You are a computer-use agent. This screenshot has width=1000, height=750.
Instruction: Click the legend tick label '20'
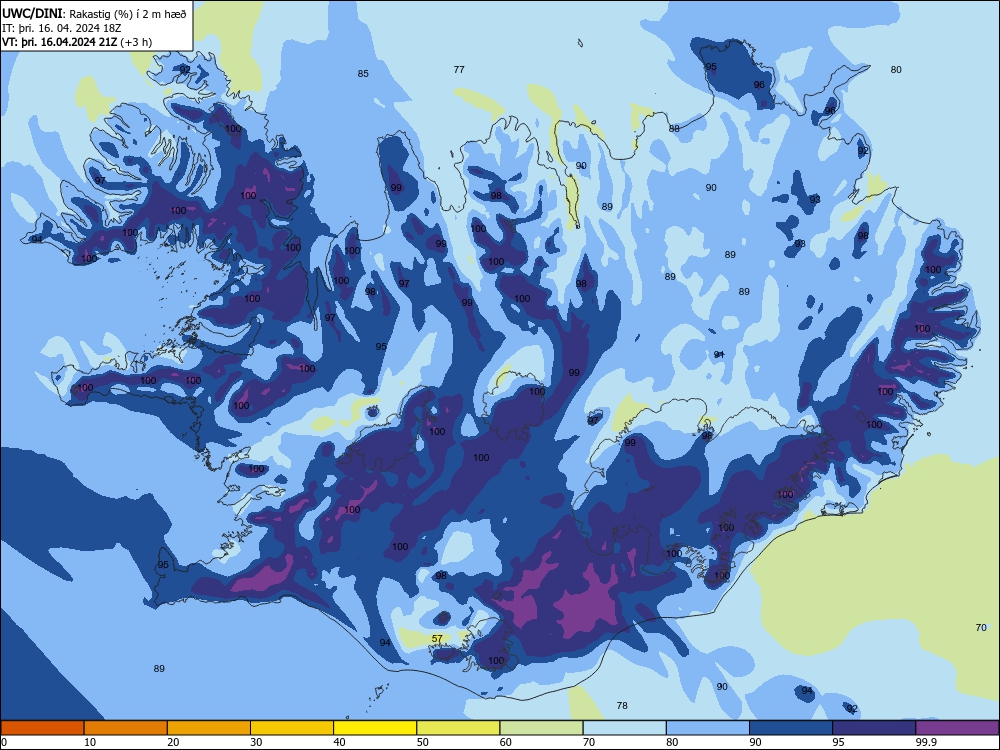point(173,742)
